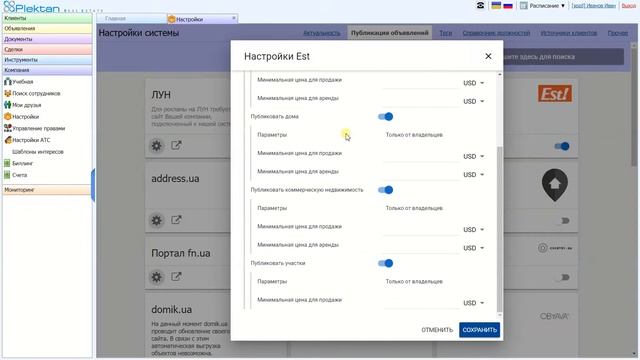Image resolution: width=640 pixels, height=360 pixels.
Task: Click коммерческая minimum rent price field
Action: point(420,247)
